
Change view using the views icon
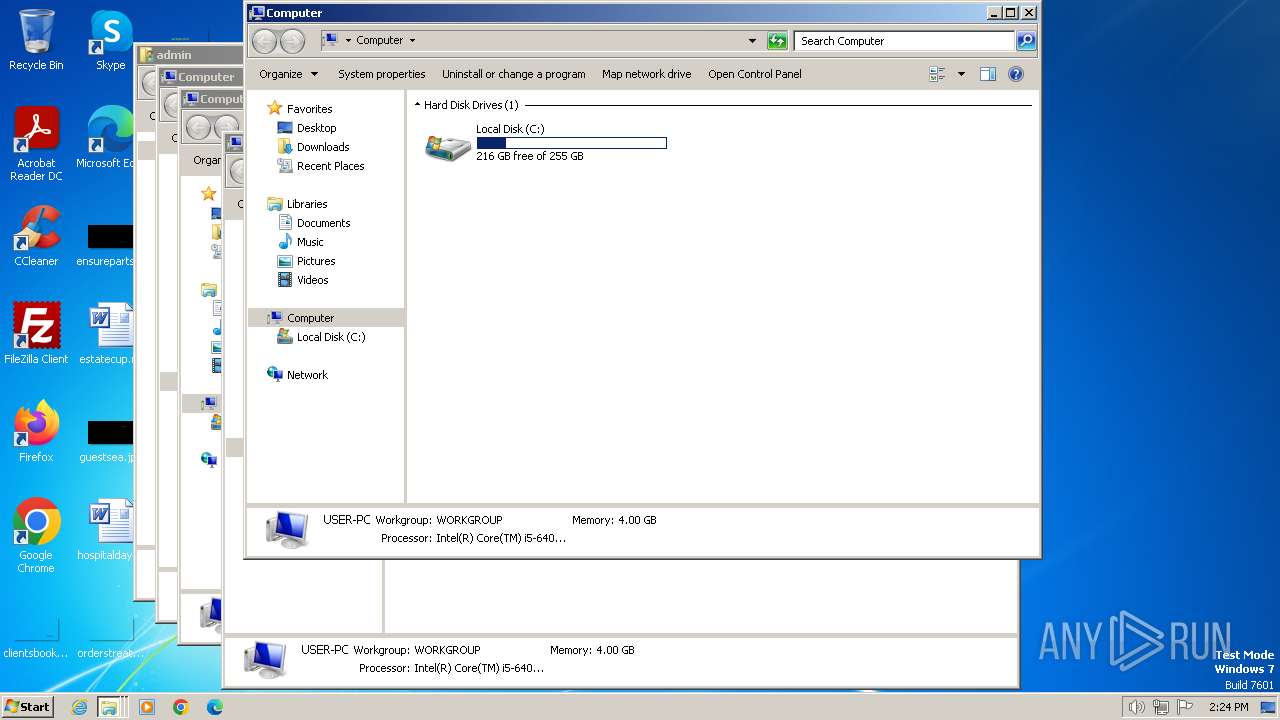point(937,74)
